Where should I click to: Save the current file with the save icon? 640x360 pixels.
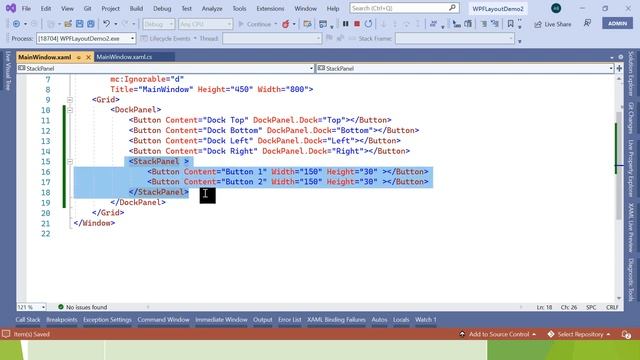click(80, 24)
